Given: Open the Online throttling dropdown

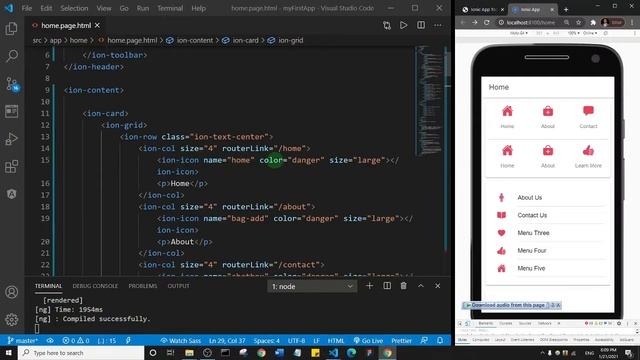Looking at the screenshot, I should 590,33.
